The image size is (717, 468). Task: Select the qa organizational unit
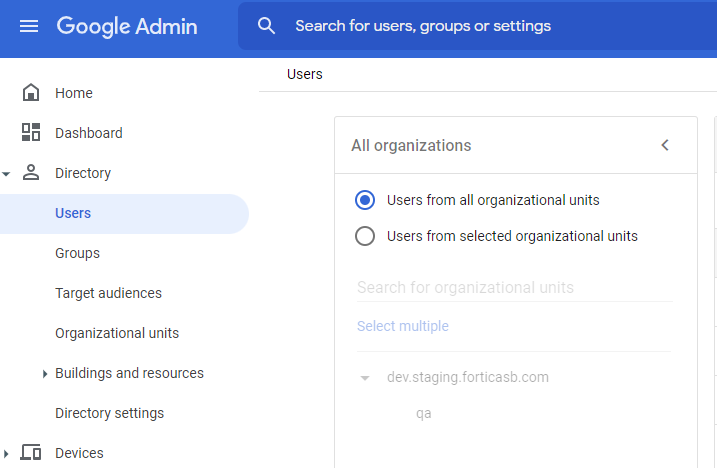click(x=423, y=413)
